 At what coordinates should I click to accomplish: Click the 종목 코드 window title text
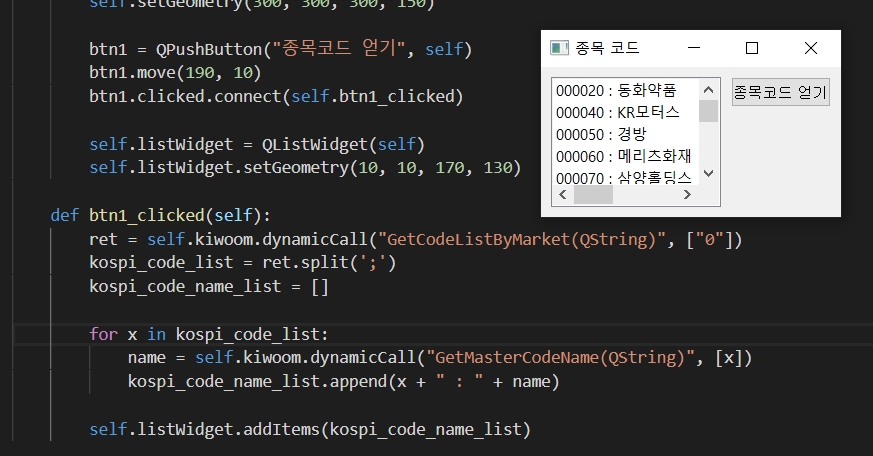(607, 48)
